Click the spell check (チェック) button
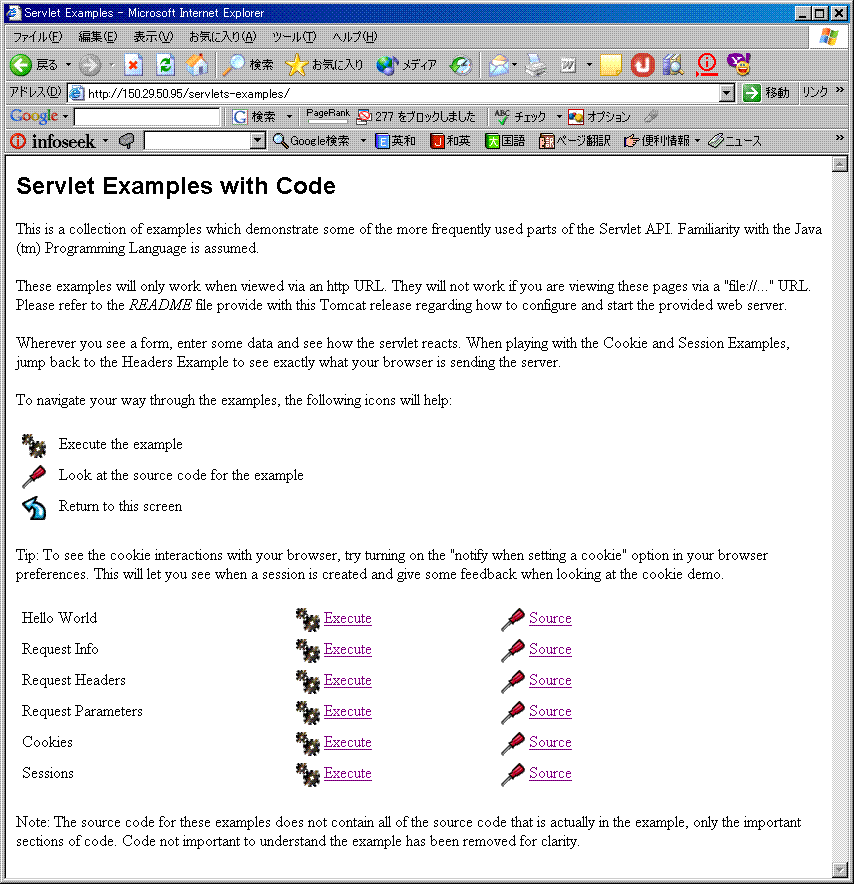 [521, 117]
